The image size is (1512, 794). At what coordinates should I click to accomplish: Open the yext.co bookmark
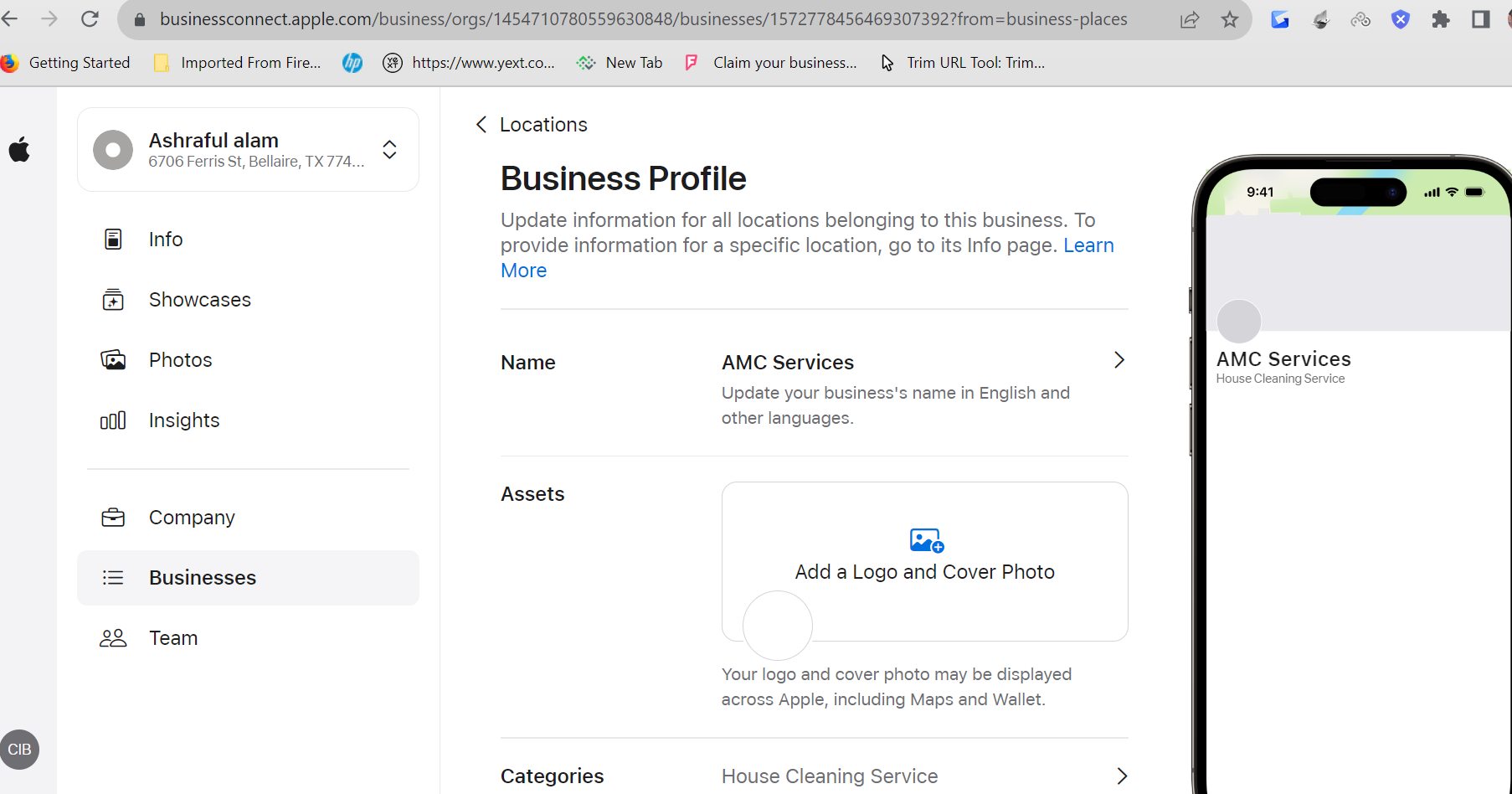pos(469,63)
